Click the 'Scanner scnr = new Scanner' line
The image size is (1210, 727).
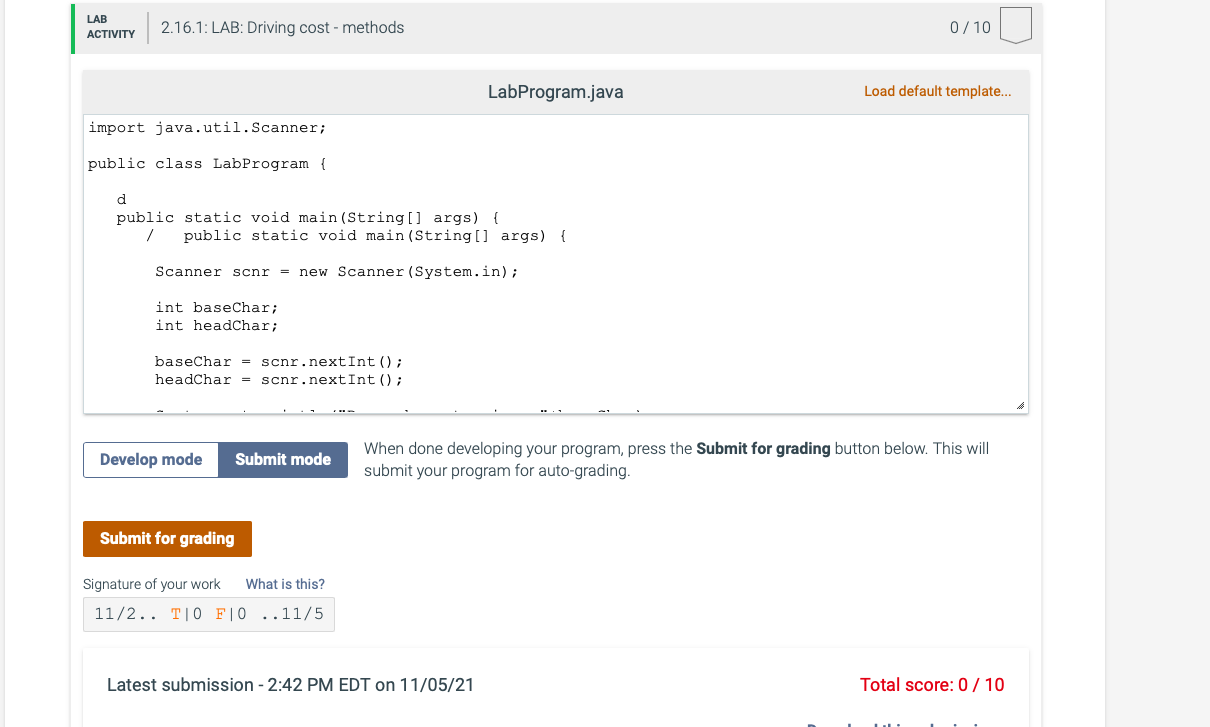(x=337, y=272)
